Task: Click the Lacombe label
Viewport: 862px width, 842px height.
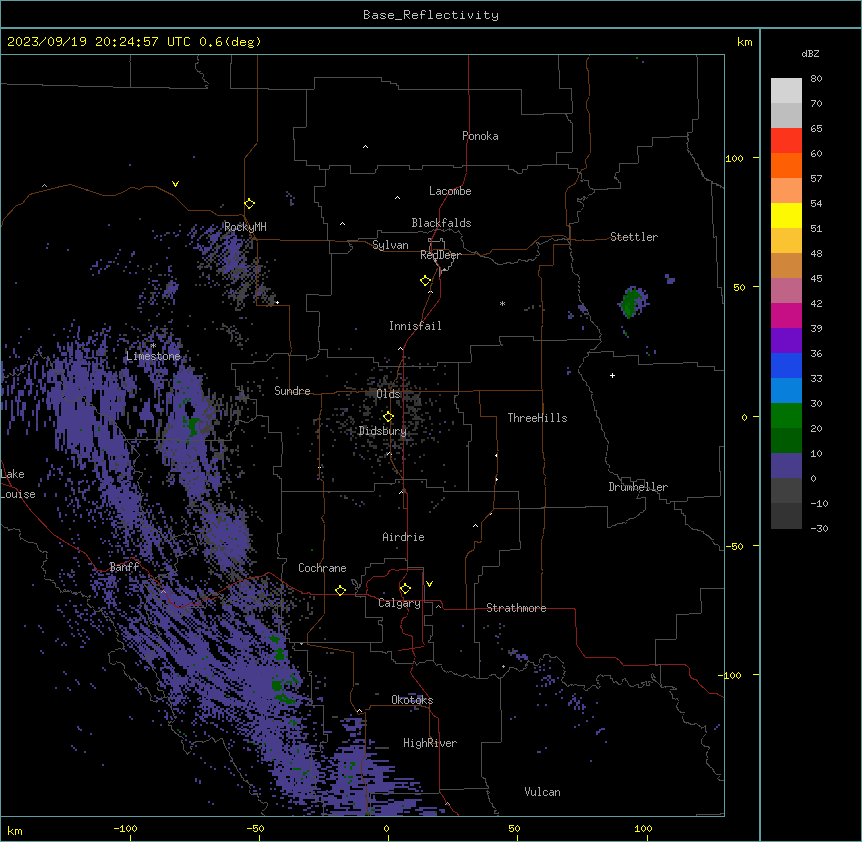Action: [x=450, y=191]
